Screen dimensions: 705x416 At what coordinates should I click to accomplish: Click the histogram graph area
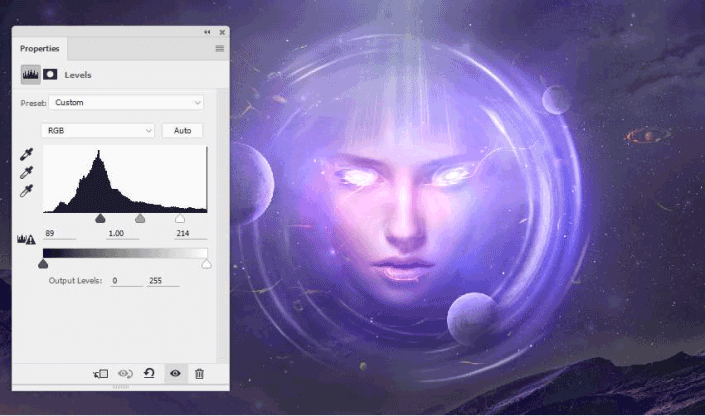point(125,179)
